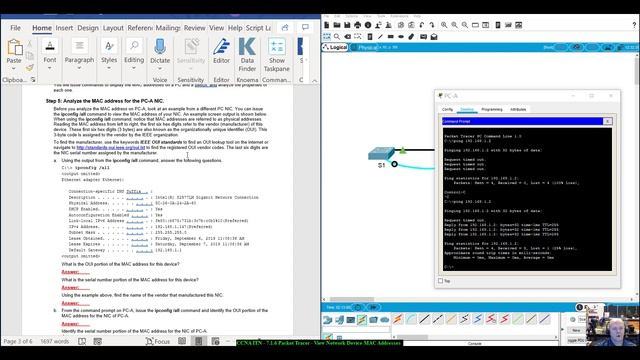Open the Attributes tab in PC-A window
640x360 pixels.
point(518,109)
